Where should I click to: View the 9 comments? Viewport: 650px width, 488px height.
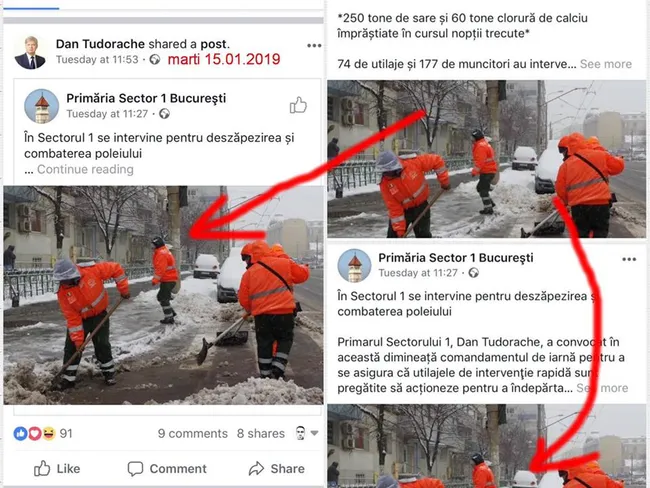pyautogui.click(x=192, y=433)
